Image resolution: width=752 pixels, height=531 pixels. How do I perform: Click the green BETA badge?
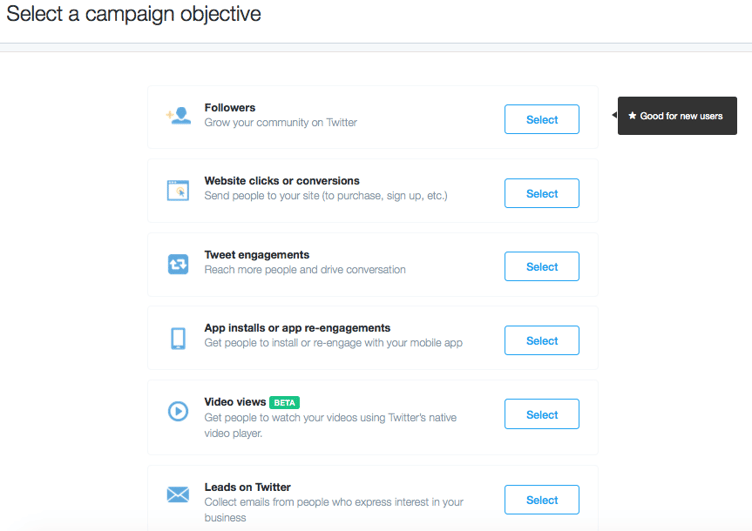tap(284, 402)
